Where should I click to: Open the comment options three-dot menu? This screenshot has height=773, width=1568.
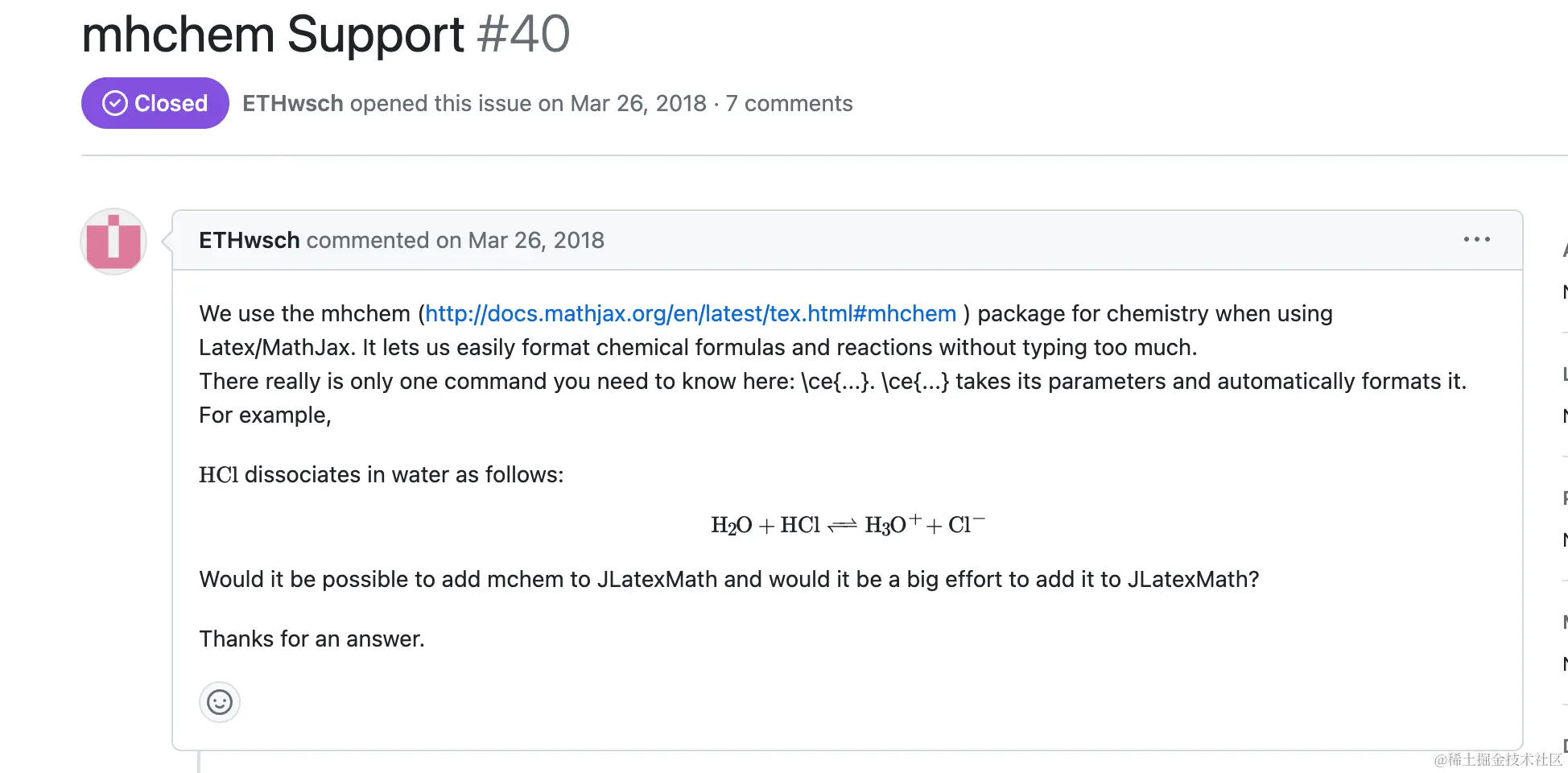point(1477,239)
